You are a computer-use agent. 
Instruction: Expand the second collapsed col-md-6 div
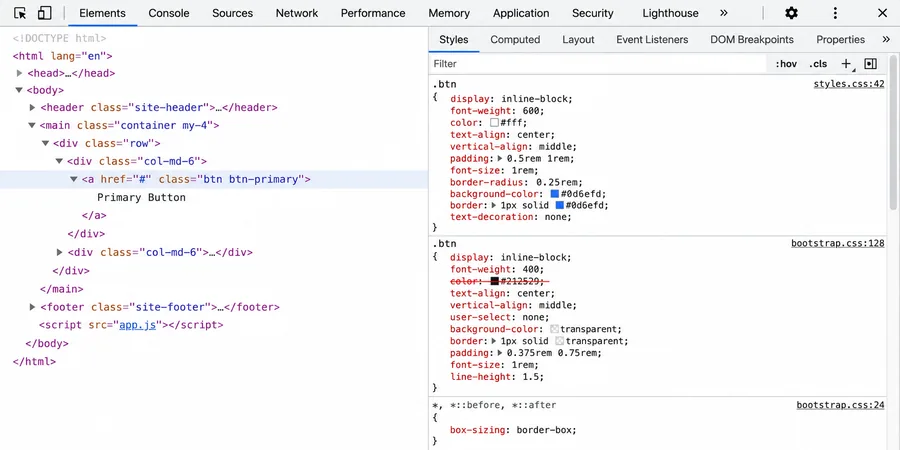[x=60, y=252]
